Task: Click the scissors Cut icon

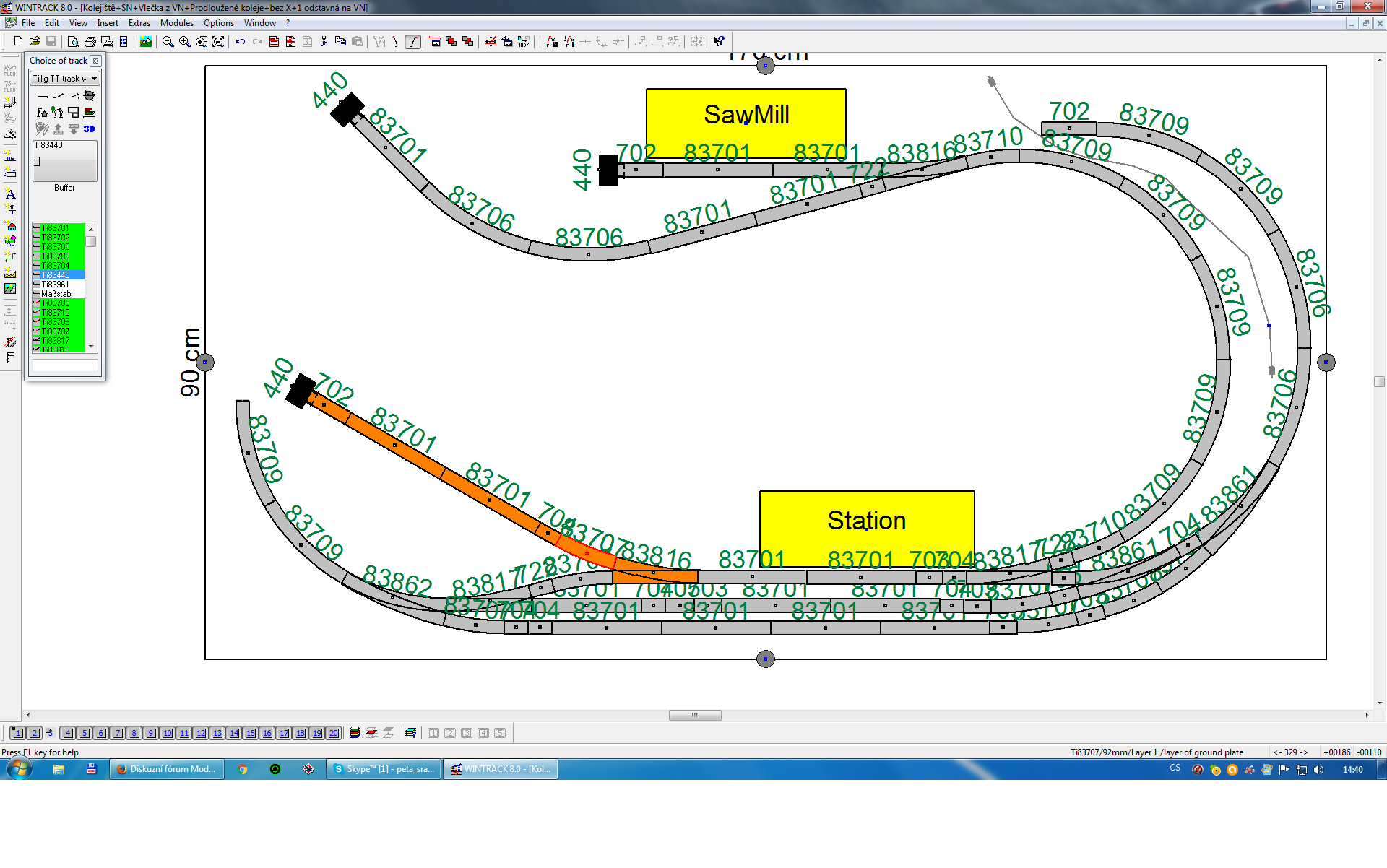Action: [x=324, y=42]
